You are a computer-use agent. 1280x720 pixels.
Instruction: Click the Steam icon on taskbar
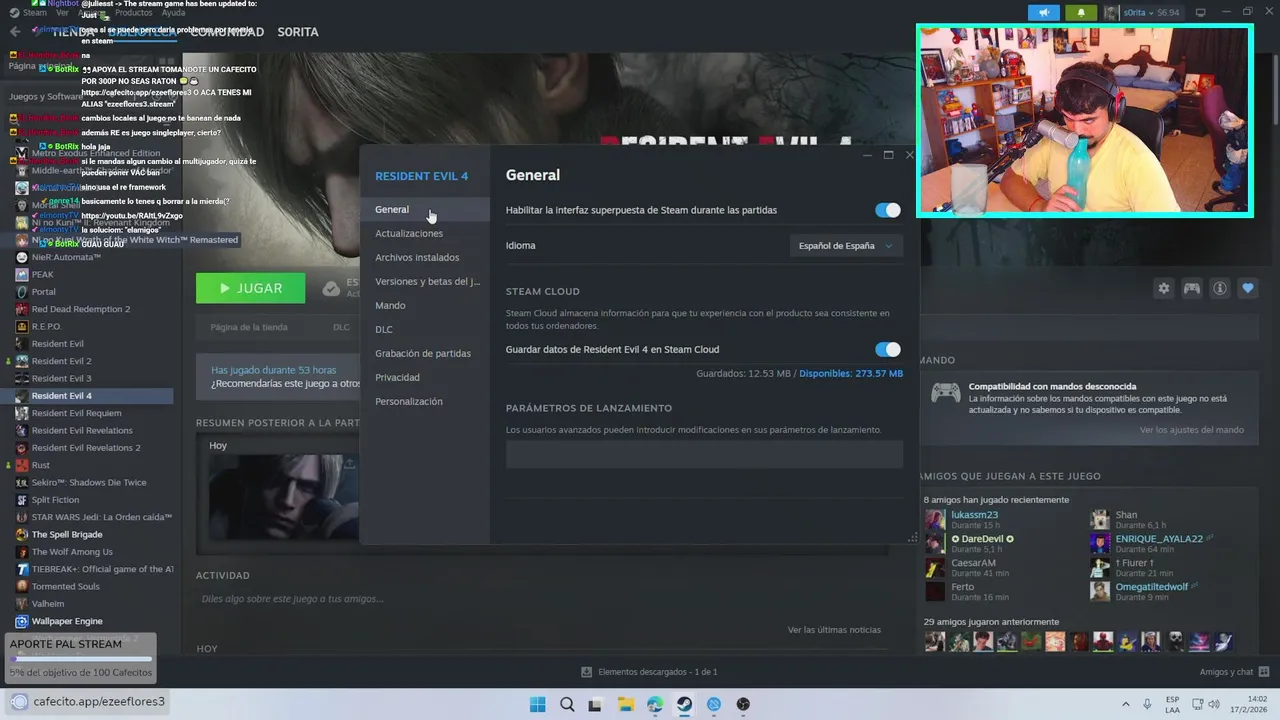(684, 704)
